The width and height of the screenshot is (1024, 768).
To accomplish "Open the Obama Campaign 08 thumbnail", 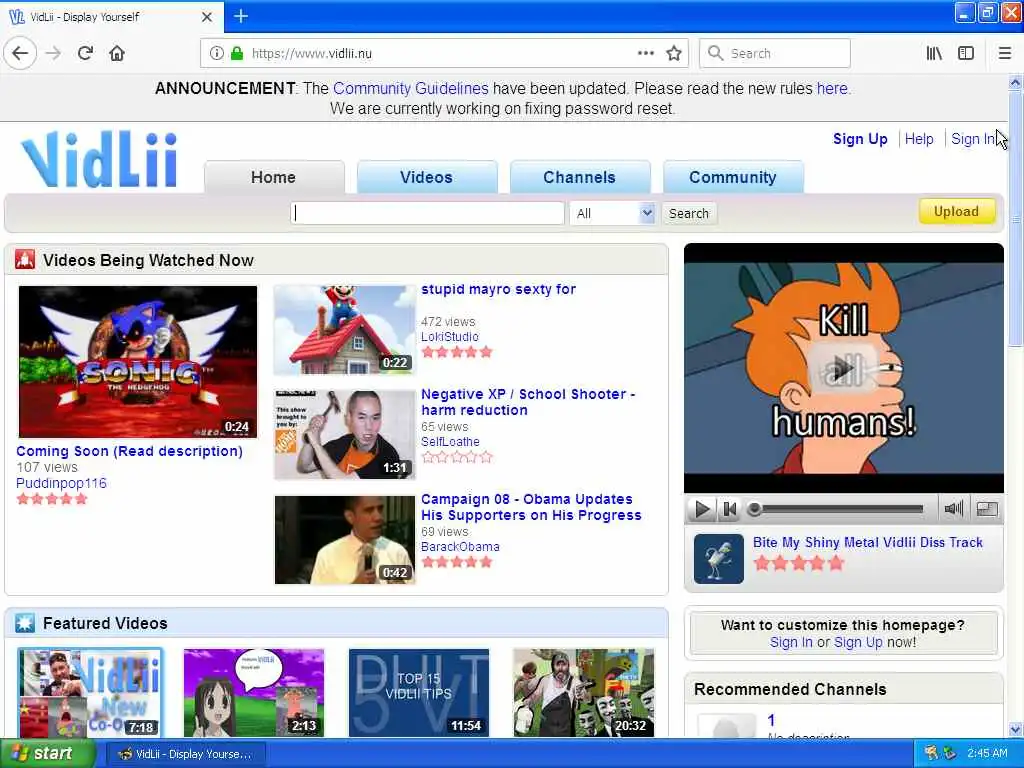I will pyautogui.click(x=345, y=540).
